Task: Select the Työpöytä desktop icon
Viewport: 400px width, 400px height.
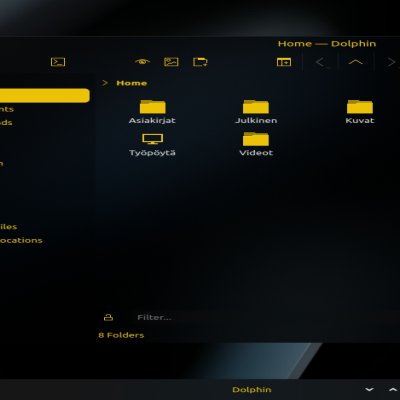Action: pyautogui.click(x=153, y=139)
